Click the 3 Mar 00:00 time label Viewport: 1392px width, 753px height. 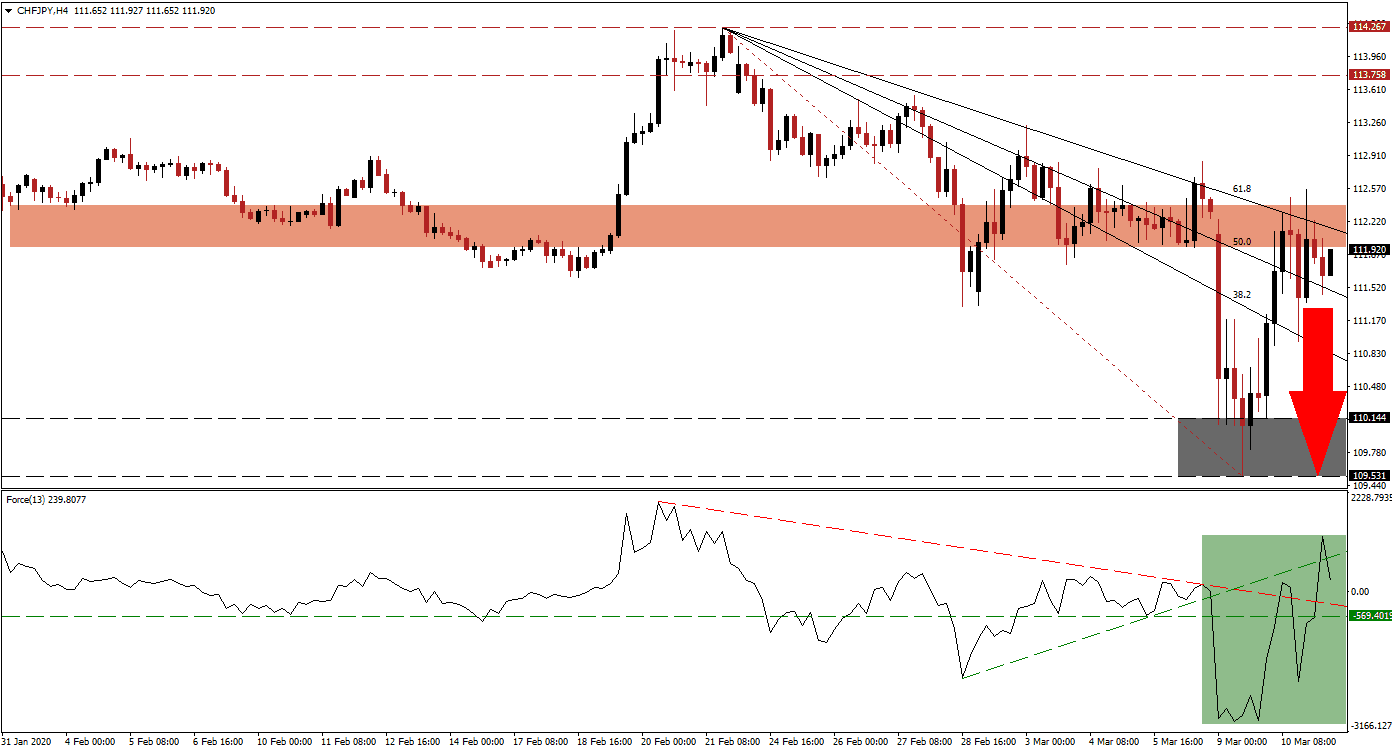1051,743
